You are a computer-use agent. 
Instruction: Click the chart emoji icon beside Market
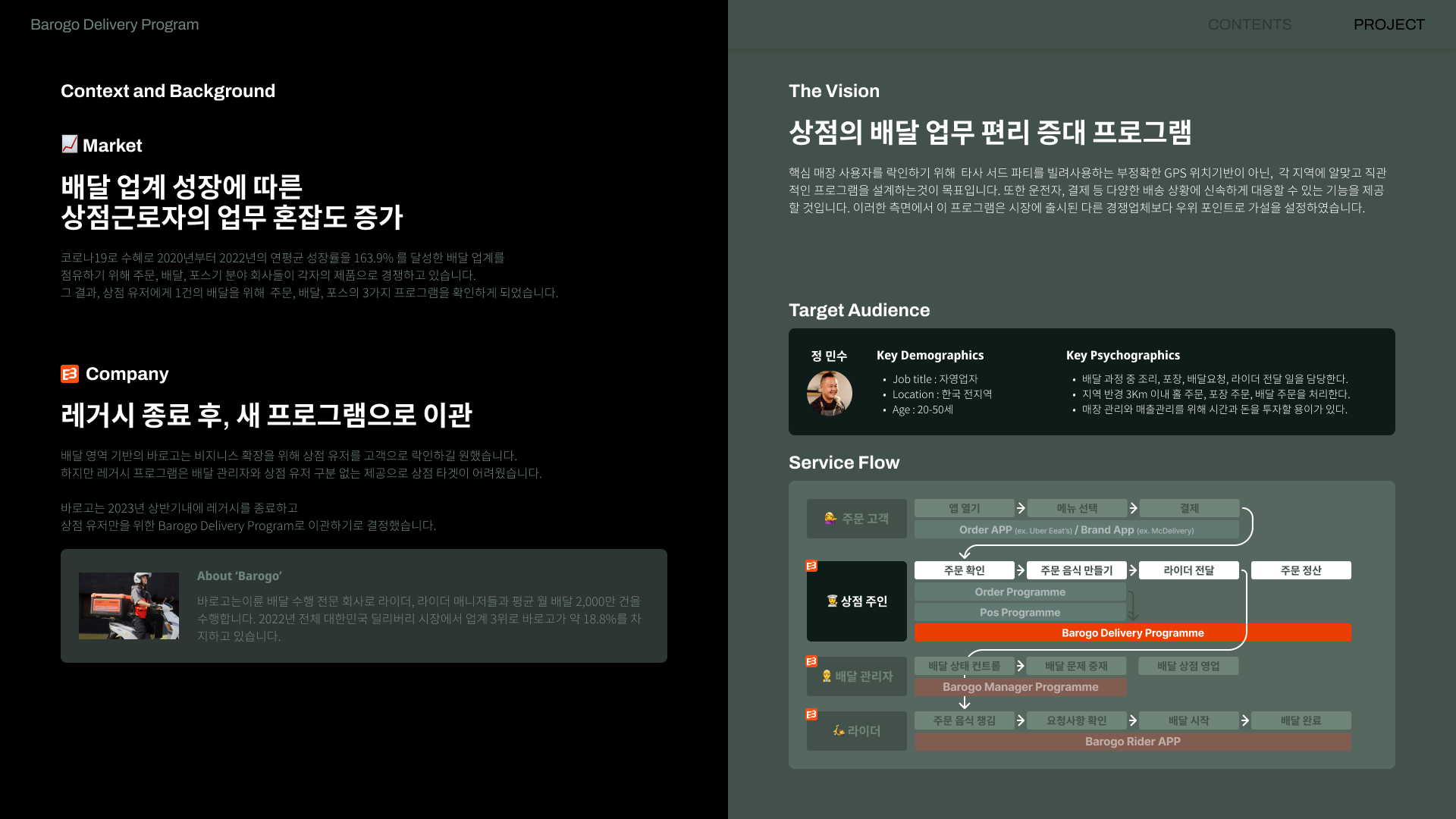pos(70,144)
